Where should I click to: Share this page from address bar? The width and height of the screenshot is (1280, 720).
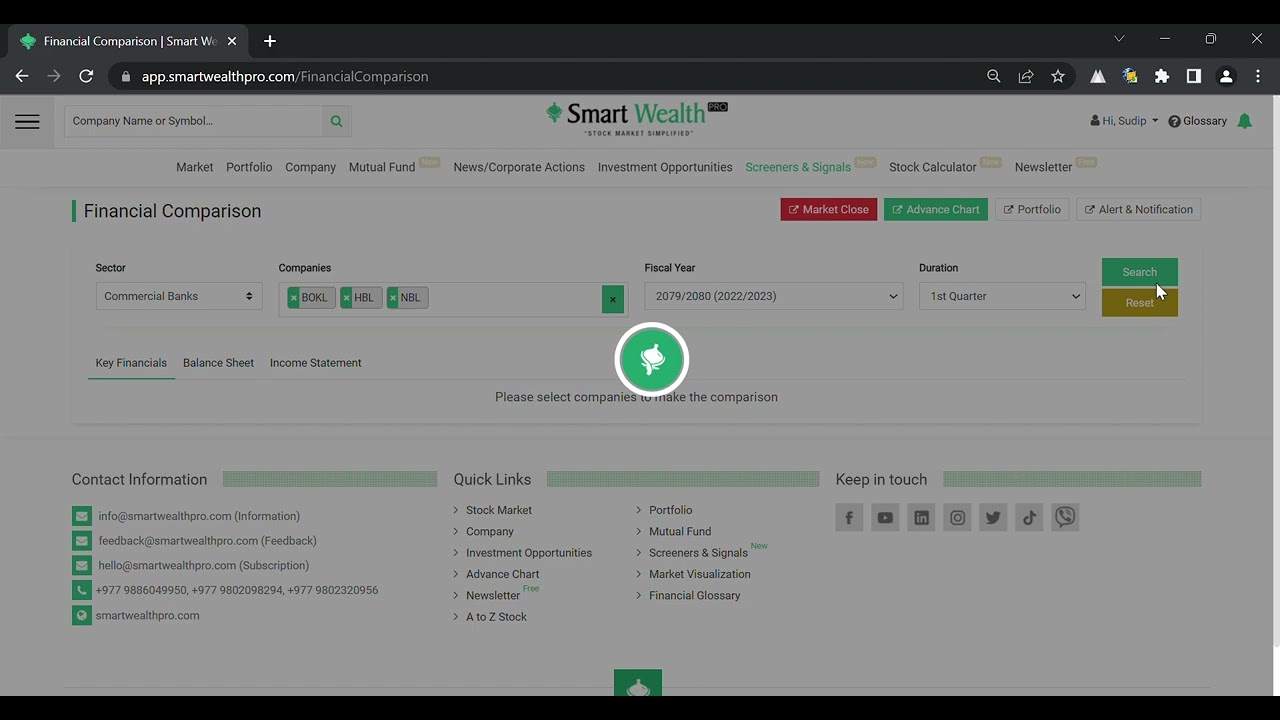(x=1026, y=76)
